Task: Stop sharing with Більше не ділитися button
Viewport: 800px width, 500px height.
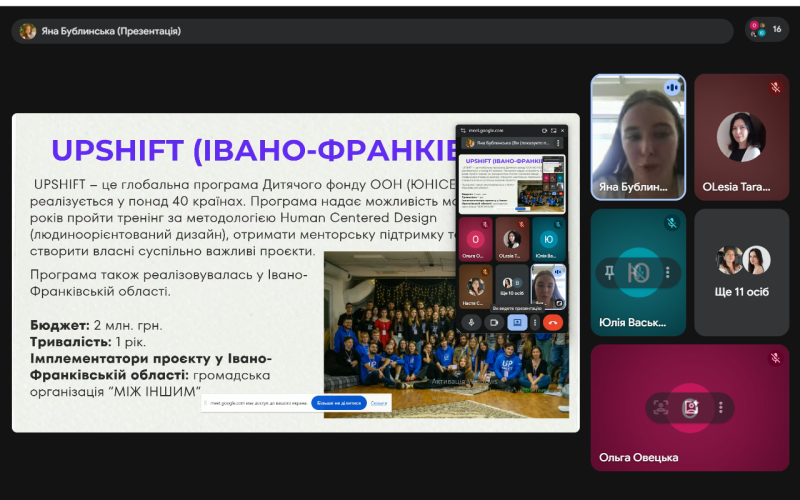Action: pos(339,403)
